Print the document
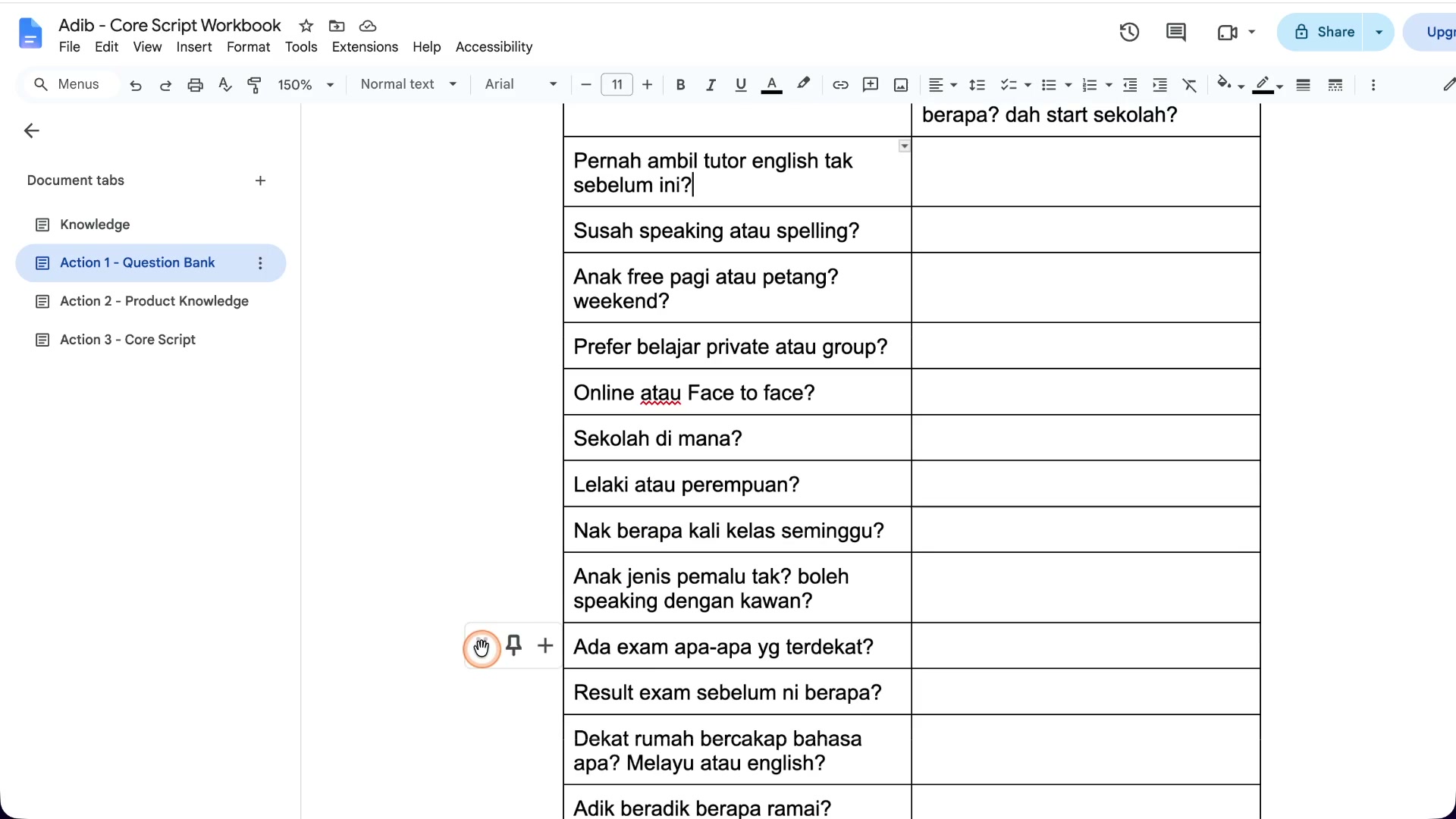Viewport: 1456px width, 819px height. click(x=195, y=85)
